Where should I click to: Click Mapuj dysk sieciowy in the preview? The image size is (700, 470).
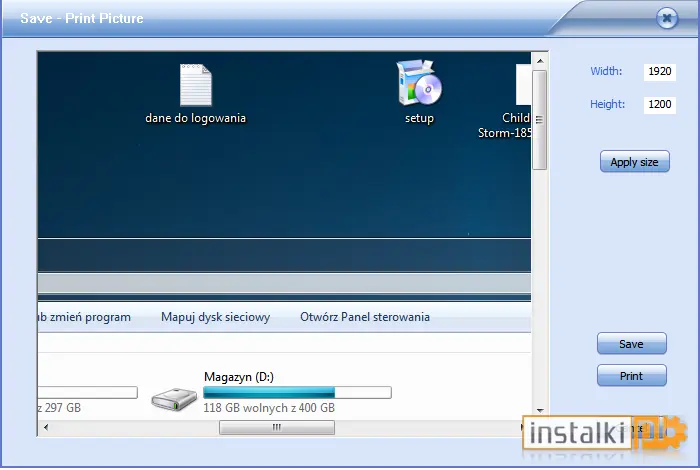[216, 317]
